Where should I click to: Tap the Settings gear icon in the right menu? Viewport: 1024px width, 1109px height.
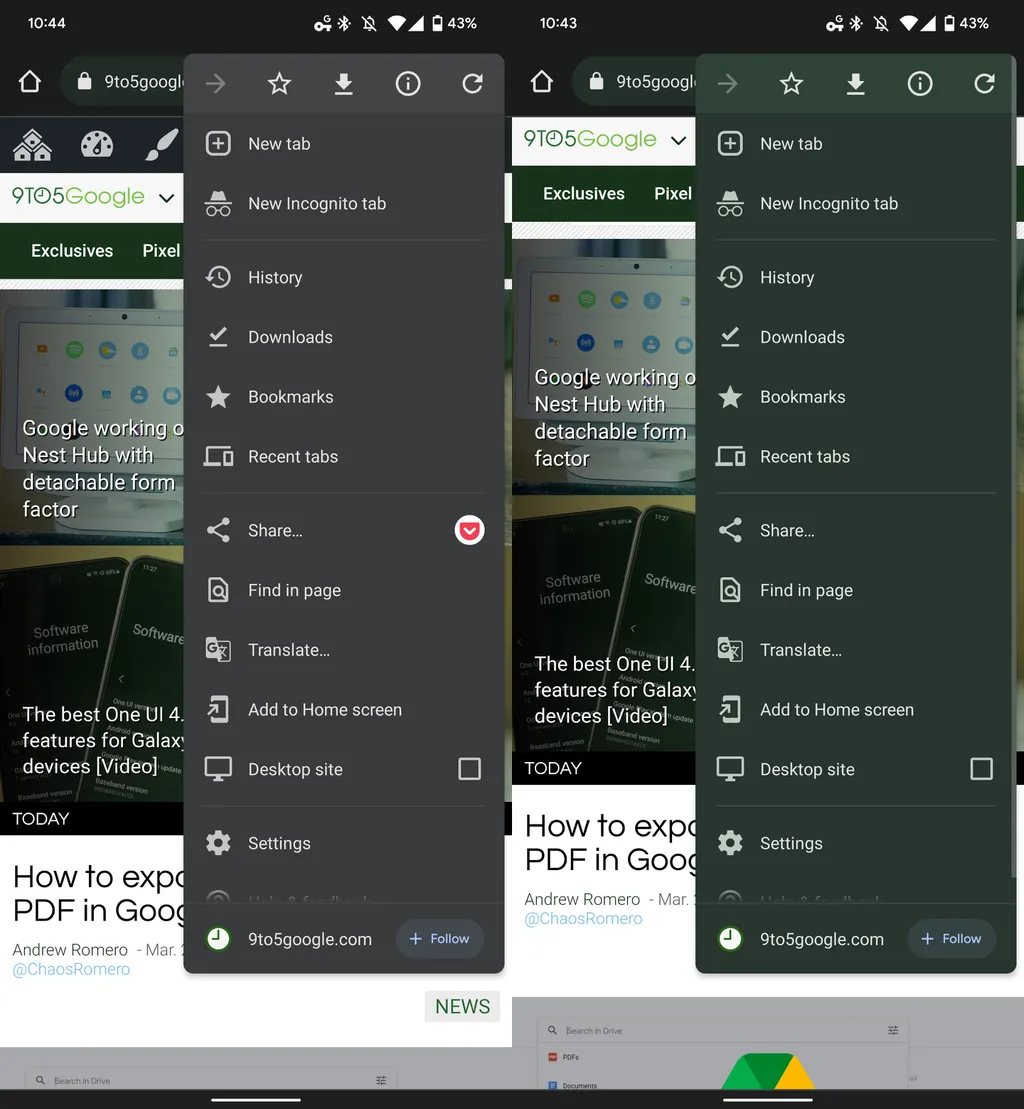point(730,843)
